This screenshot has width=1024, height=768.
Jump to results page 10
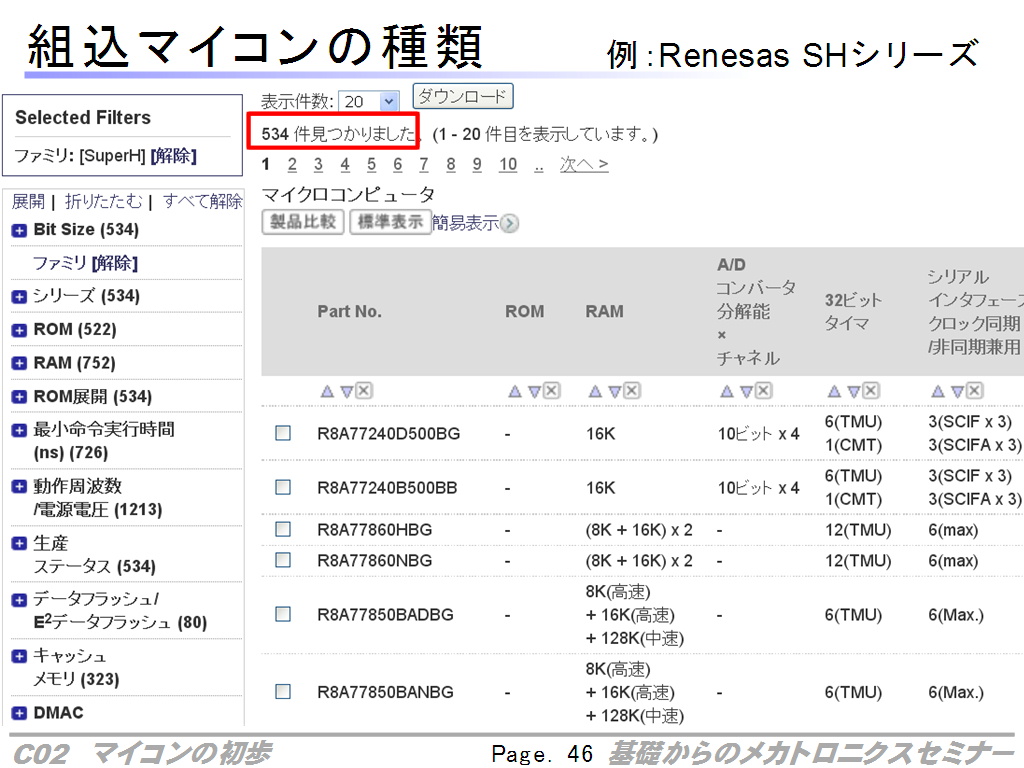pos(507,165)
